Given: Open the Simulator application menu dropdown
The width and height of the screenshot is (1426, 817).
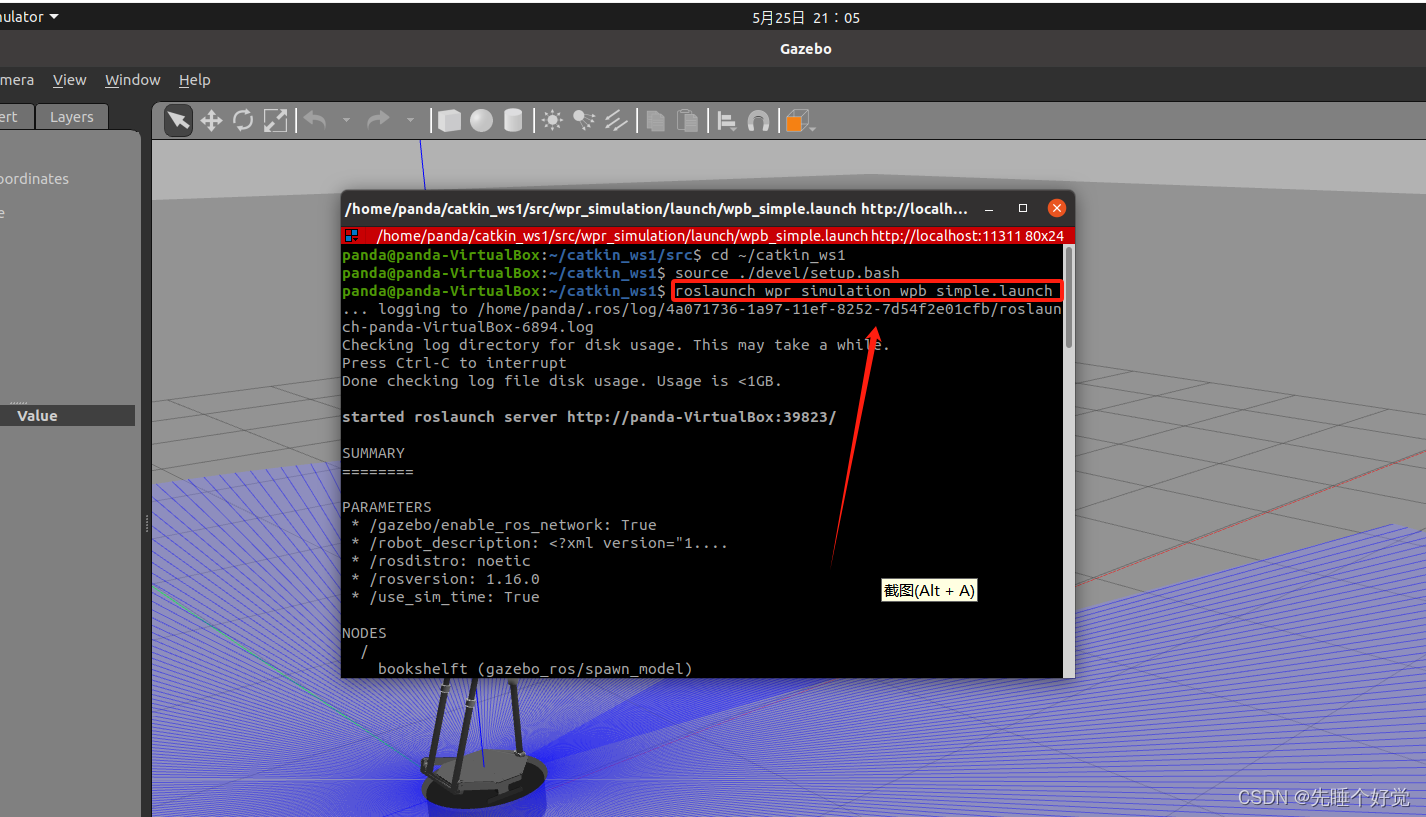Looking at the screenshot, I should [28, 17].
